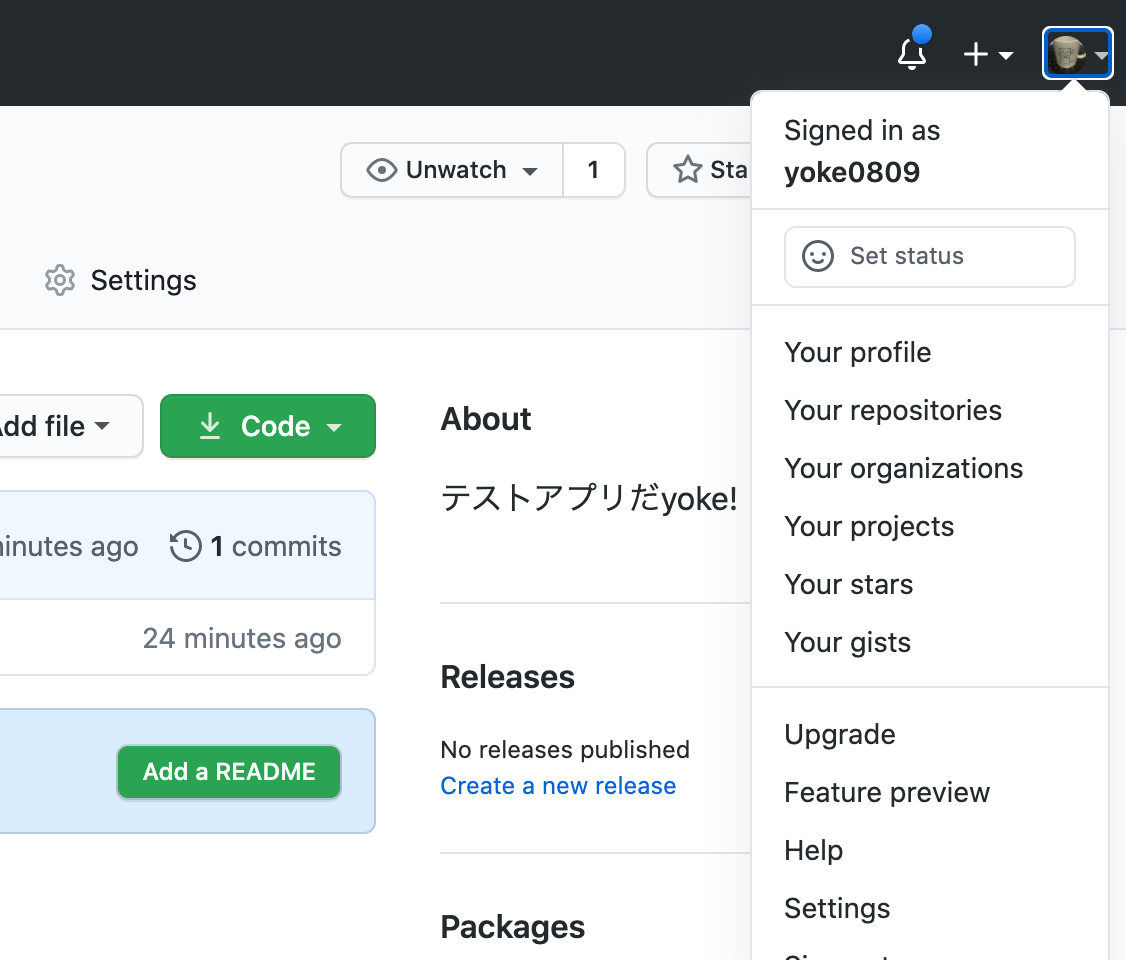
Task: Click the Packages heading
Action: tap(513, 927)
